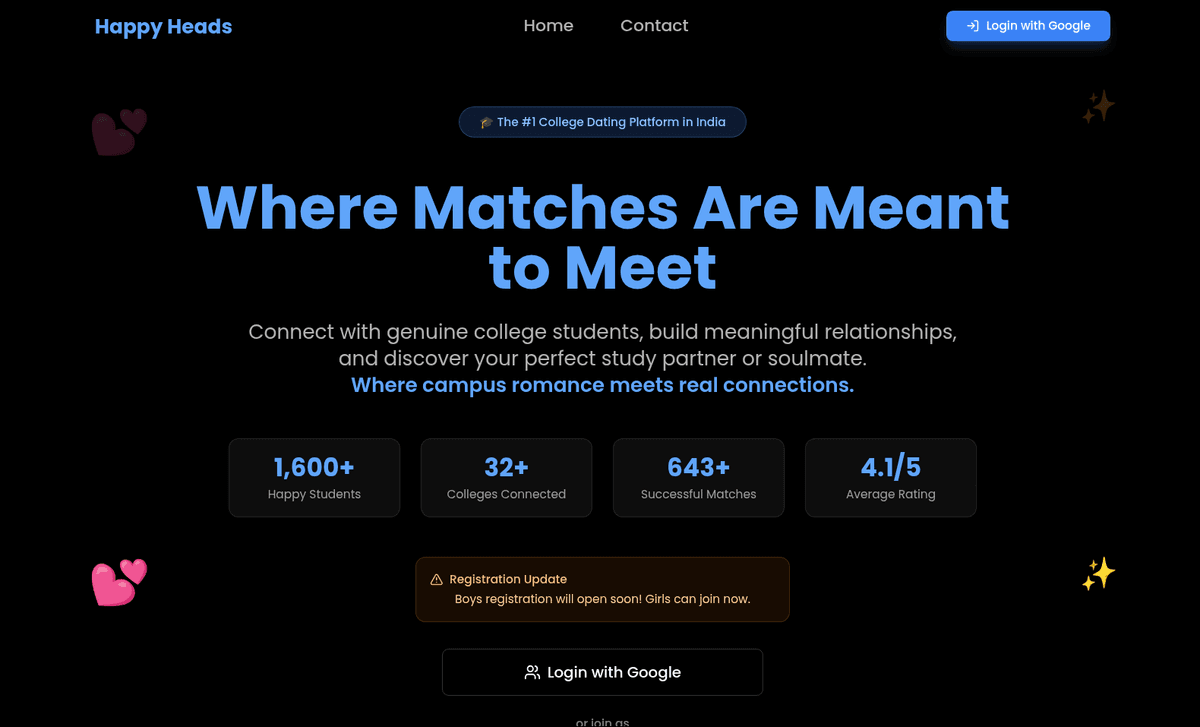This screenshot has width=1200, height=727.
Task: Go to the Home nav item
Action: (x=548, y=26)
